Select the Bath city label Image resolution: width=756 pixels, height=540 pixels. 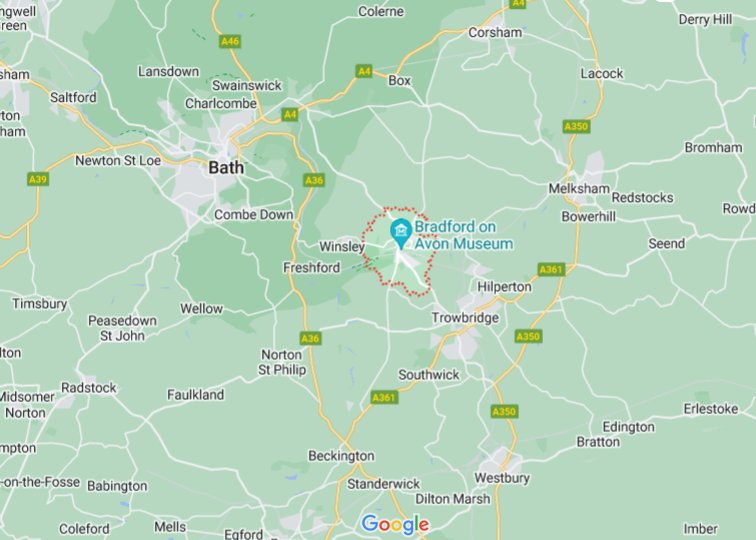pos(226,168)
